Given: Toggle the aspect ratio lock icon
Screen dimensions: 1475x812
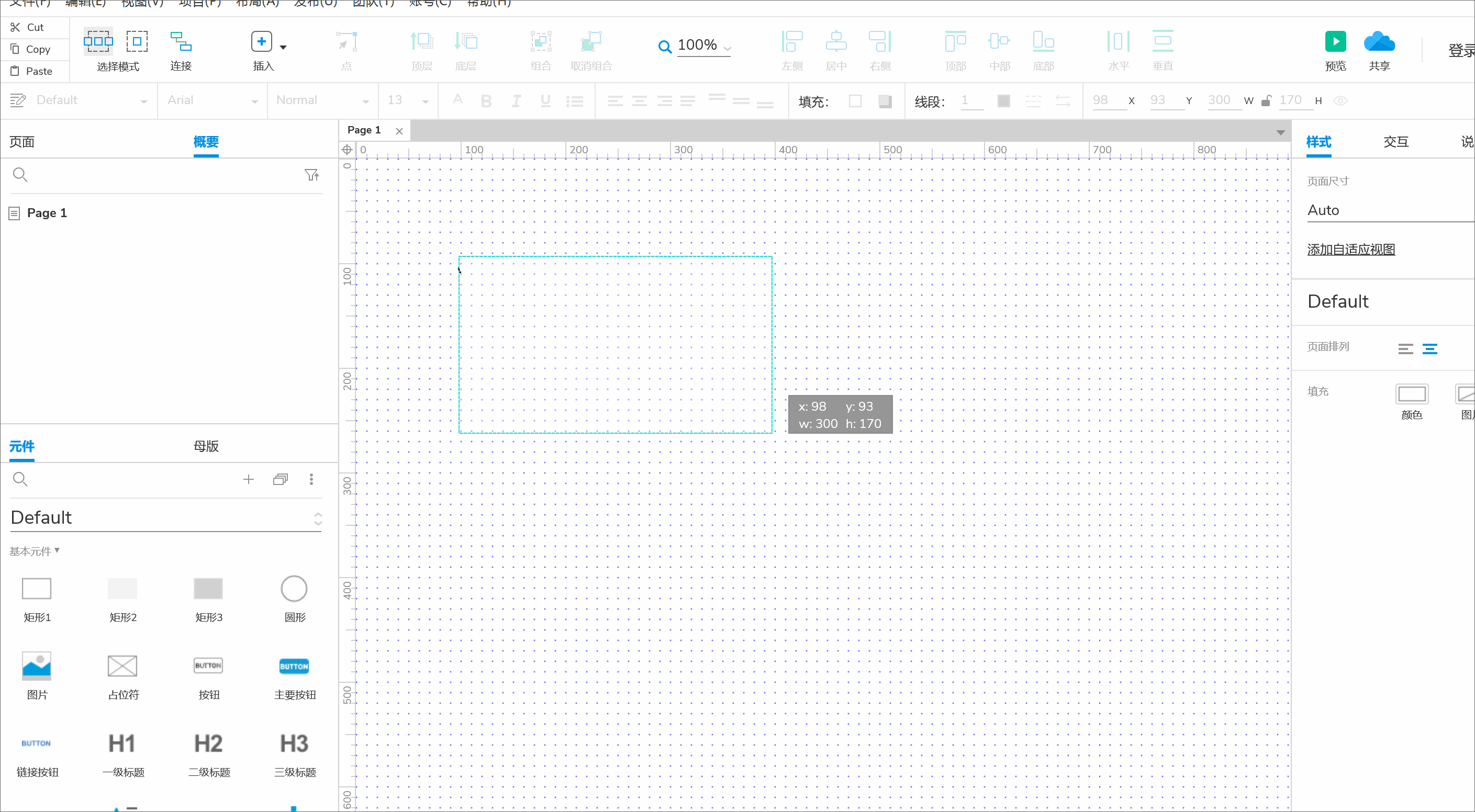Looking at the screenshot, I should tap(1266, 100).
